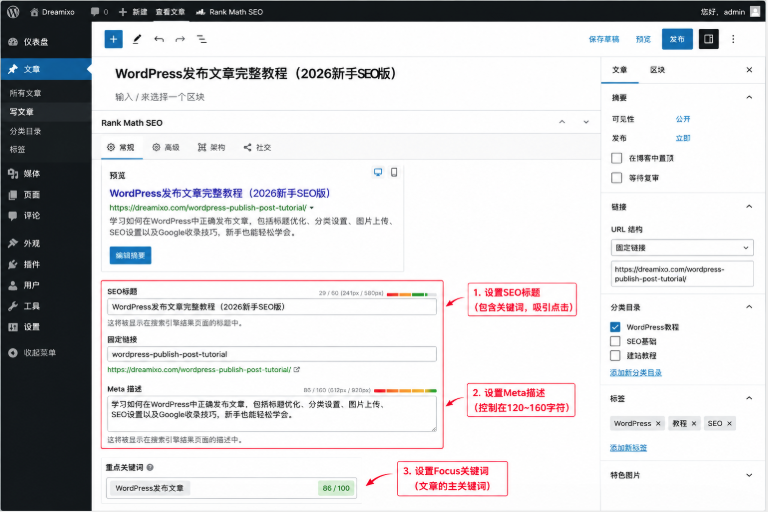
Task: Switch to Rank Math 高级 tab
Action: [166, 147]
